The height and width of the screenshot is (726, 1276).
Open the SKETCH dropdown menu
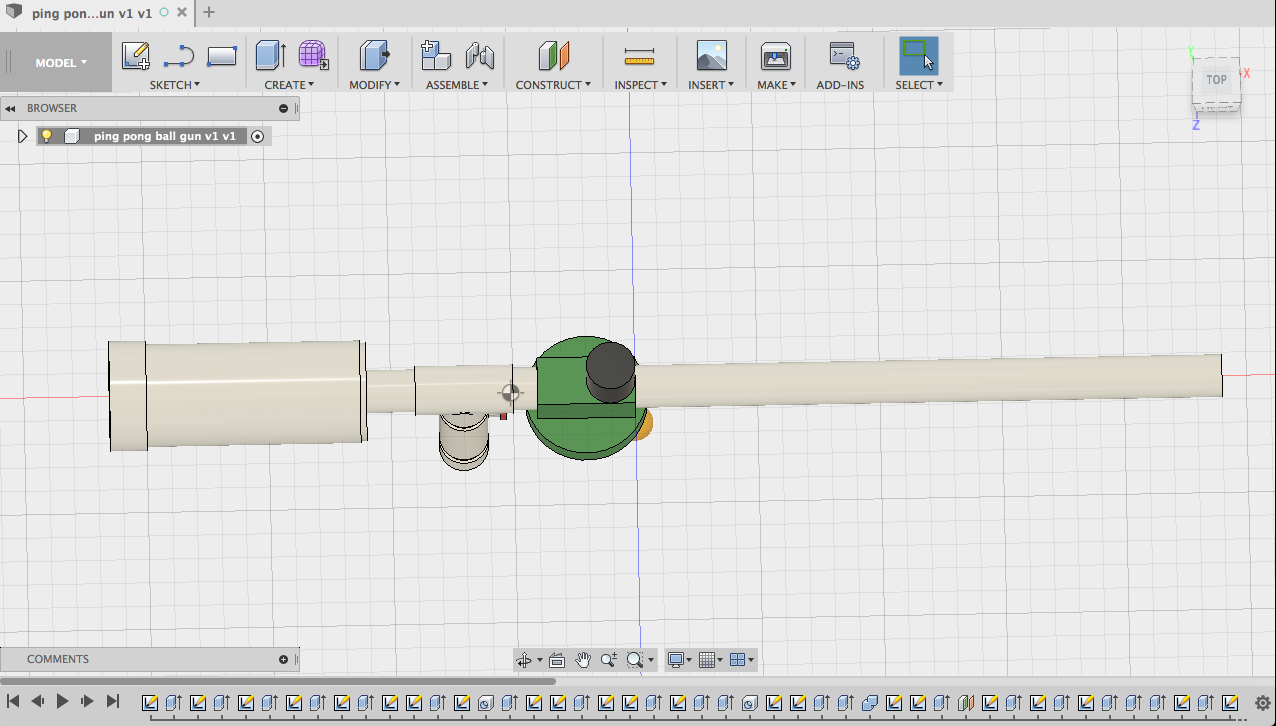(x=175, y=85)
